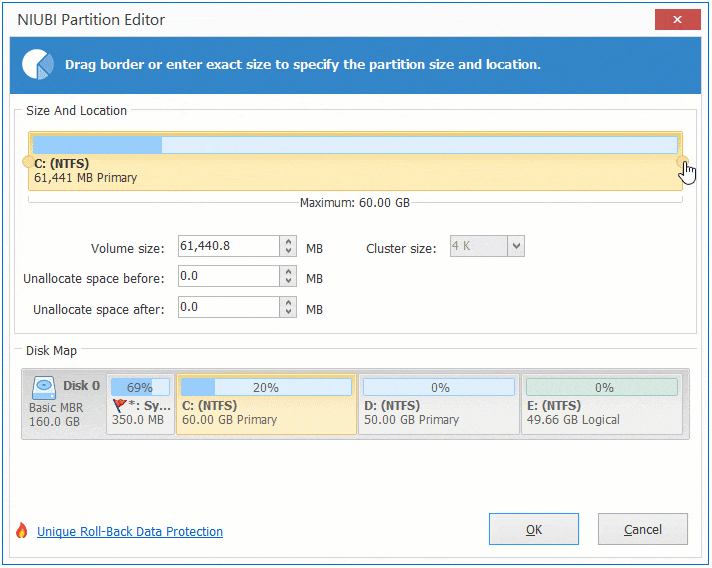Close the NIUBI Partition Editor dialog
Image resolution: width=712 pixels, height=568 pixels.
pos(676,20)
